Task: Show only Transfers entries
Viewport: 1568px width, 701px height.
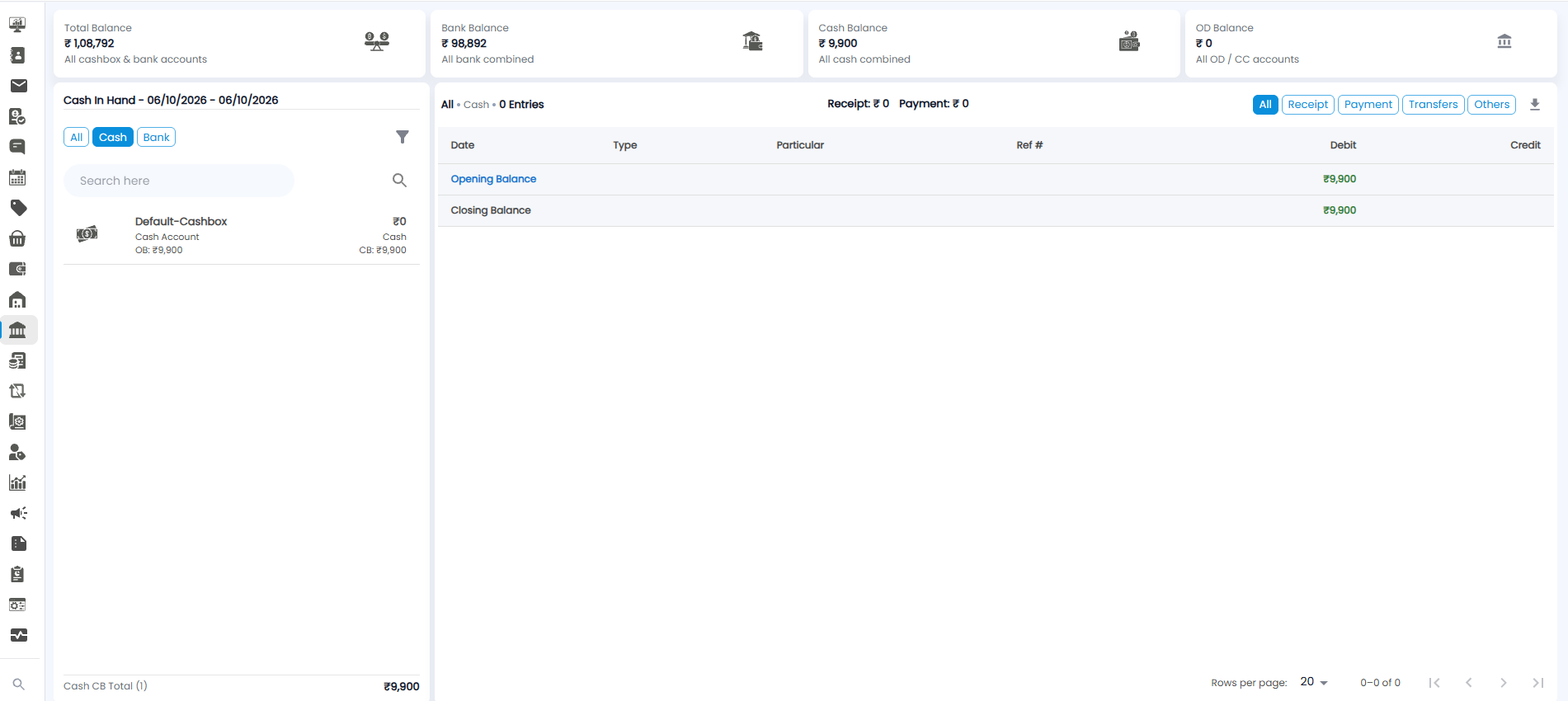Action: (x=1433, y=105)
